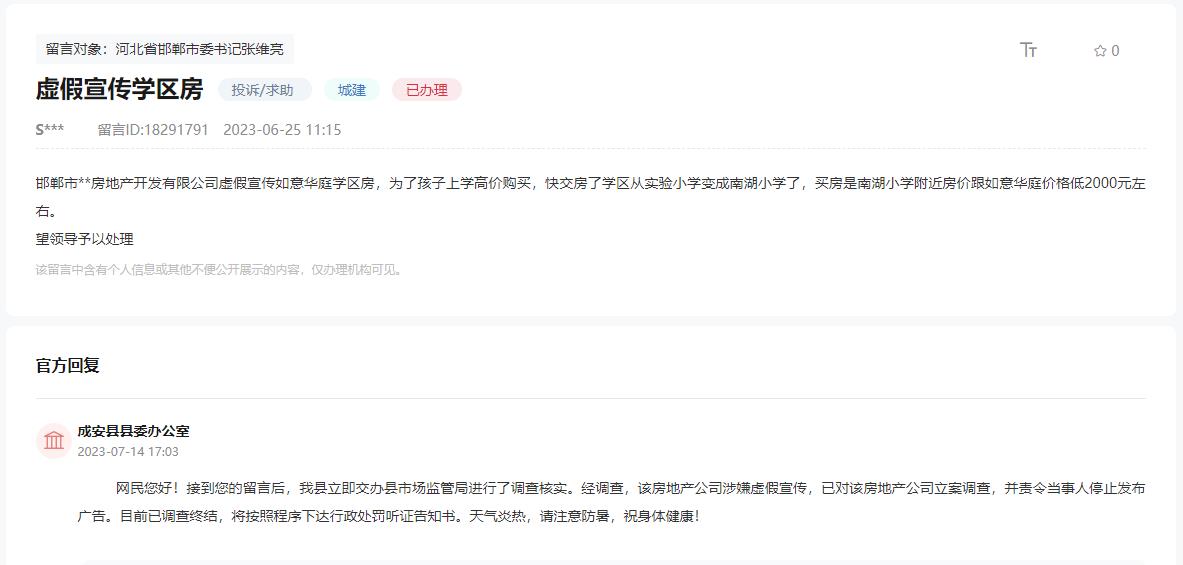Click the 已办理 status tag
The width and height of the screenshot is (1183, 565).
coord(427,90)
